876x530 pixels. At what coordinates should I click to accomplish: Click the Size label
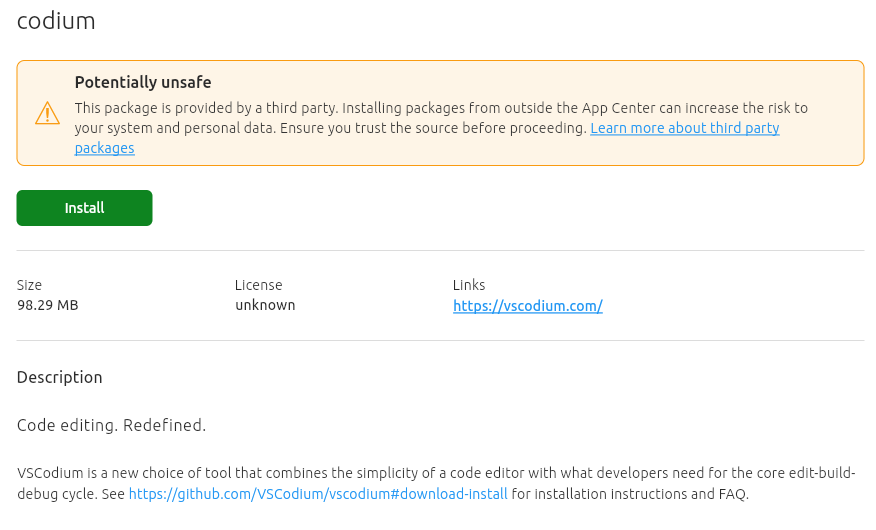30,285
